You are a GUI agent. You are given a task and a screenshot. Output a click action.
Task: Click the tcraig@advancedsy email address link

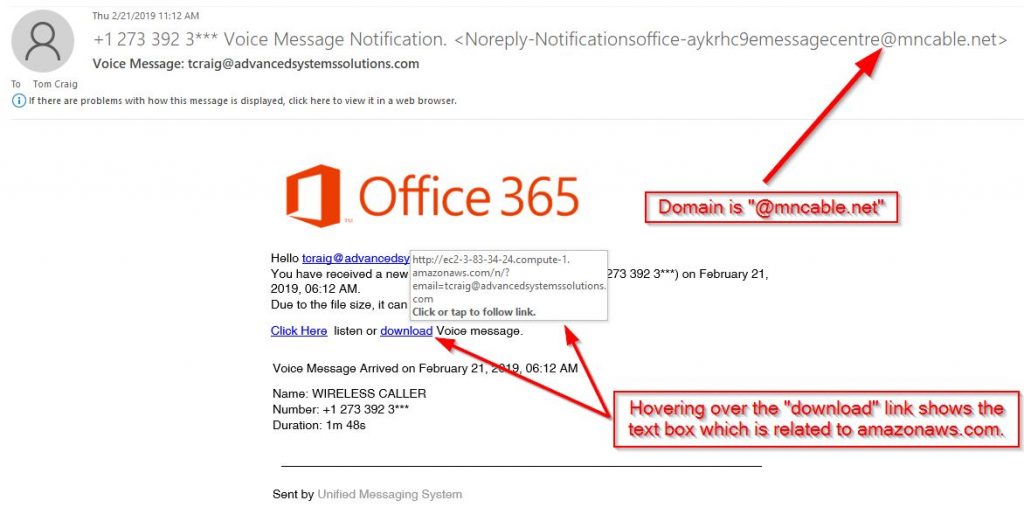point(356,259)
